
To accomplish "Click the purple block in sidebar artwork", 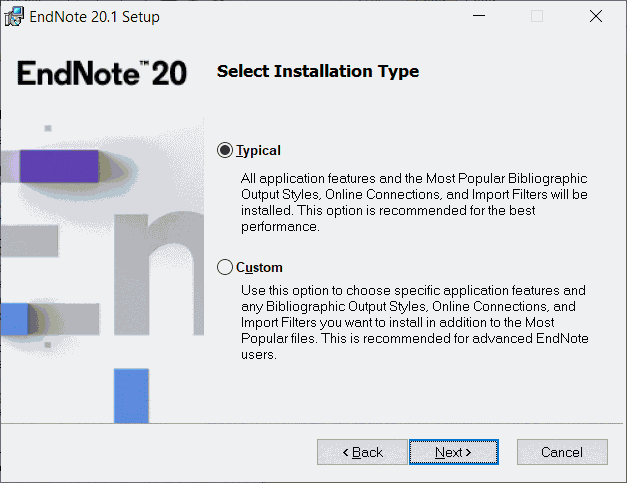I will pos(59,166).
